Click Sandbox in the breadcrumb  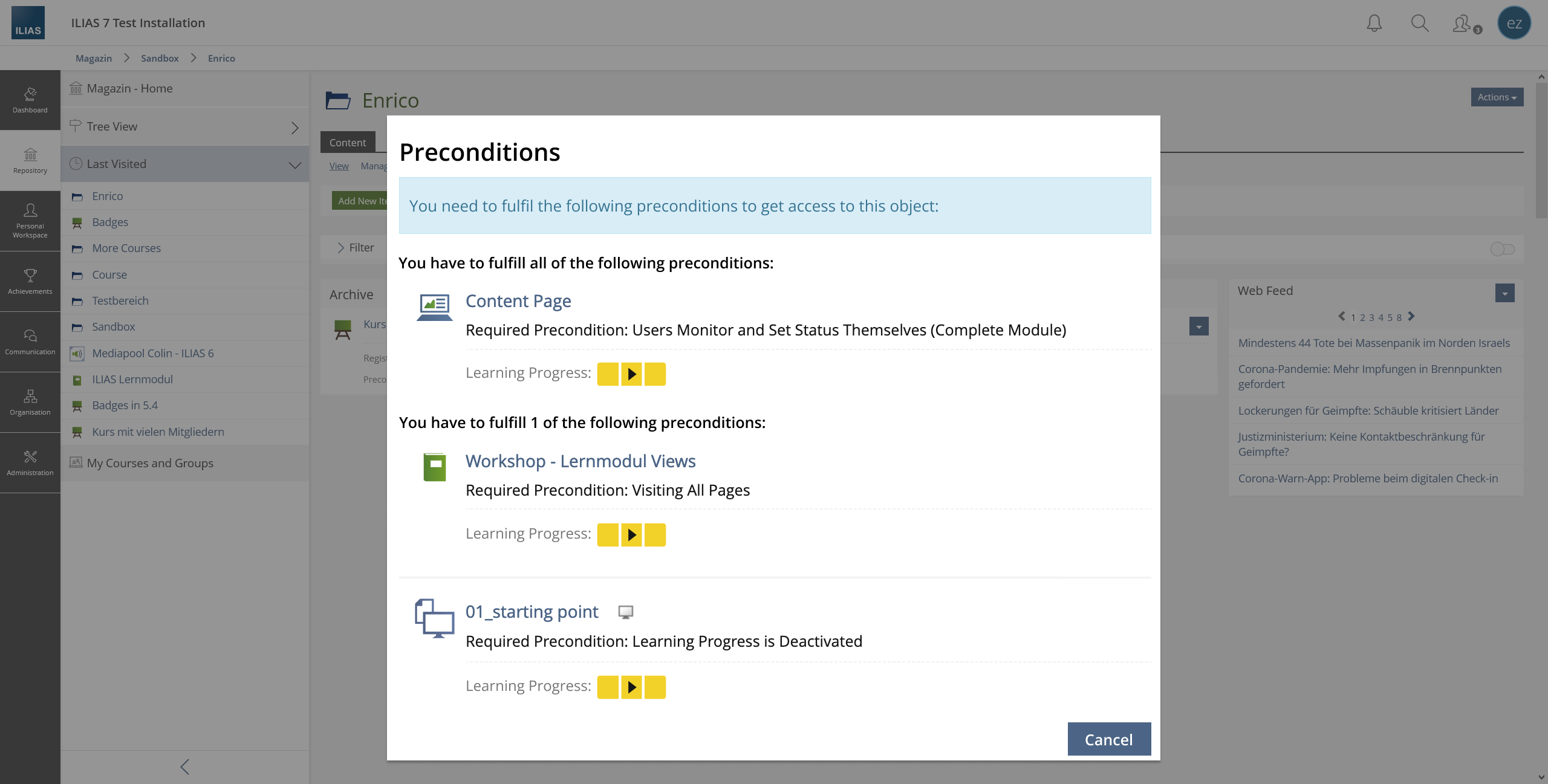(160, 58)
